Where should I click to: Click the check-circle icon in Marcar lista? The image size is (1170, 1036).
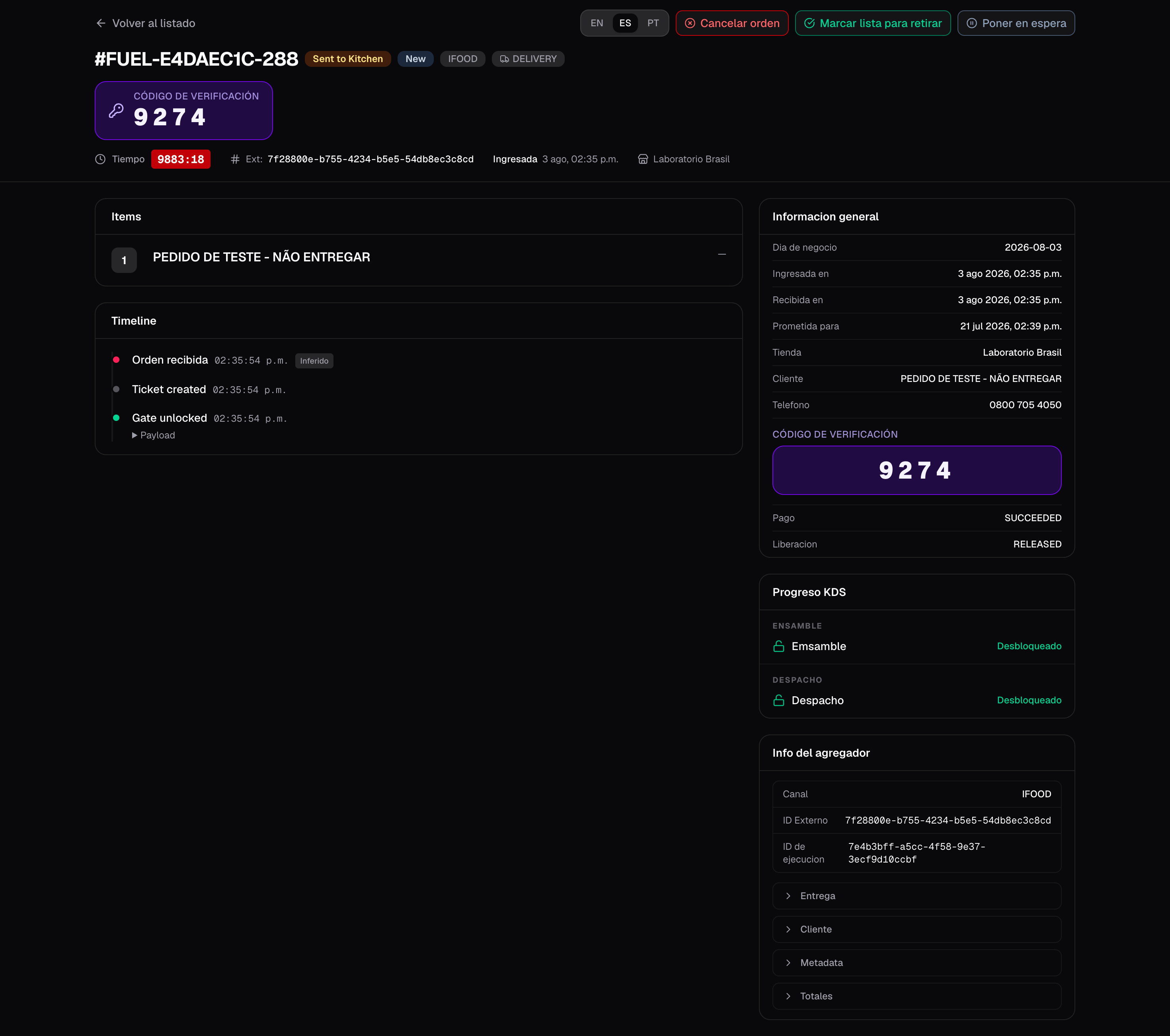click(x=809, y=23)
